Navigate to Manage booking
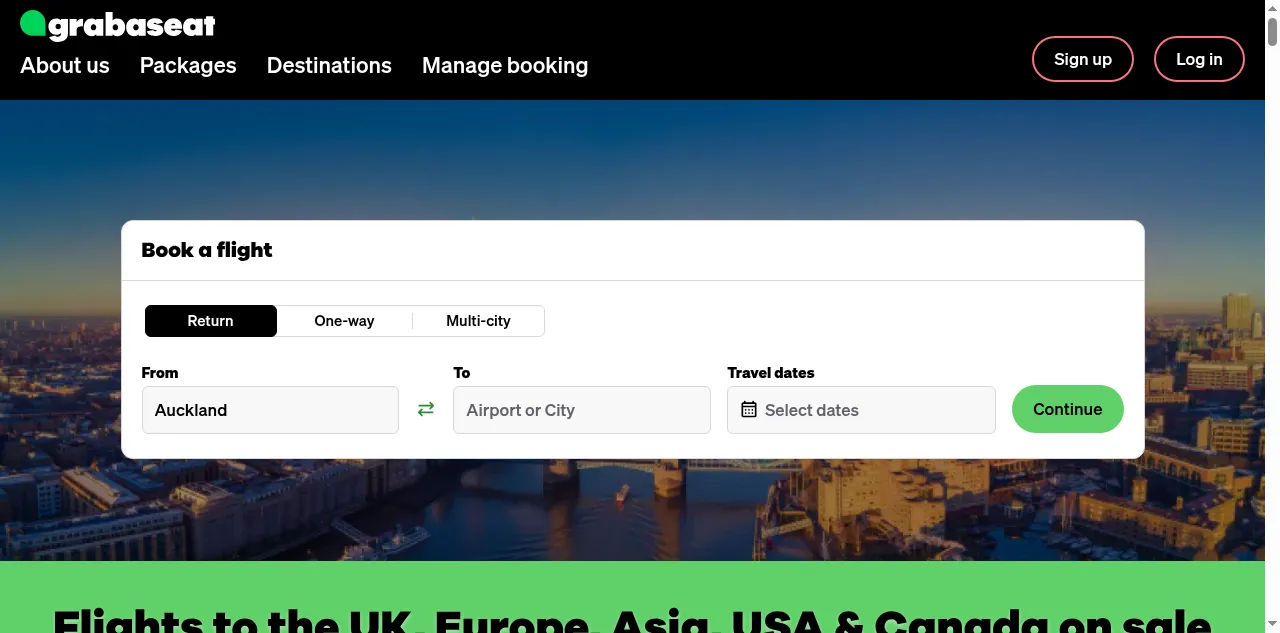Screen dimensions: 1280x633 (x=505, y=66)
